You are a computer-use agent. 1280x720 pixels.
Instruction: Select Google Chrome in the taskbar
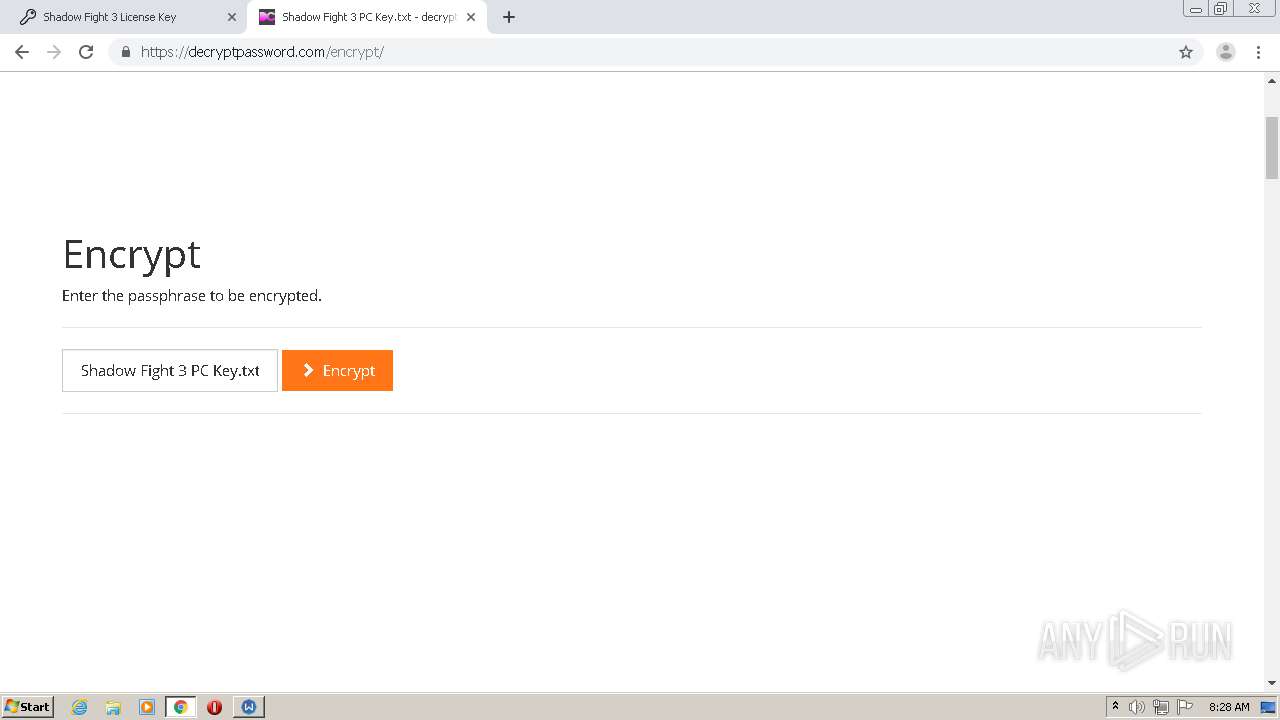tap(180, 707)
